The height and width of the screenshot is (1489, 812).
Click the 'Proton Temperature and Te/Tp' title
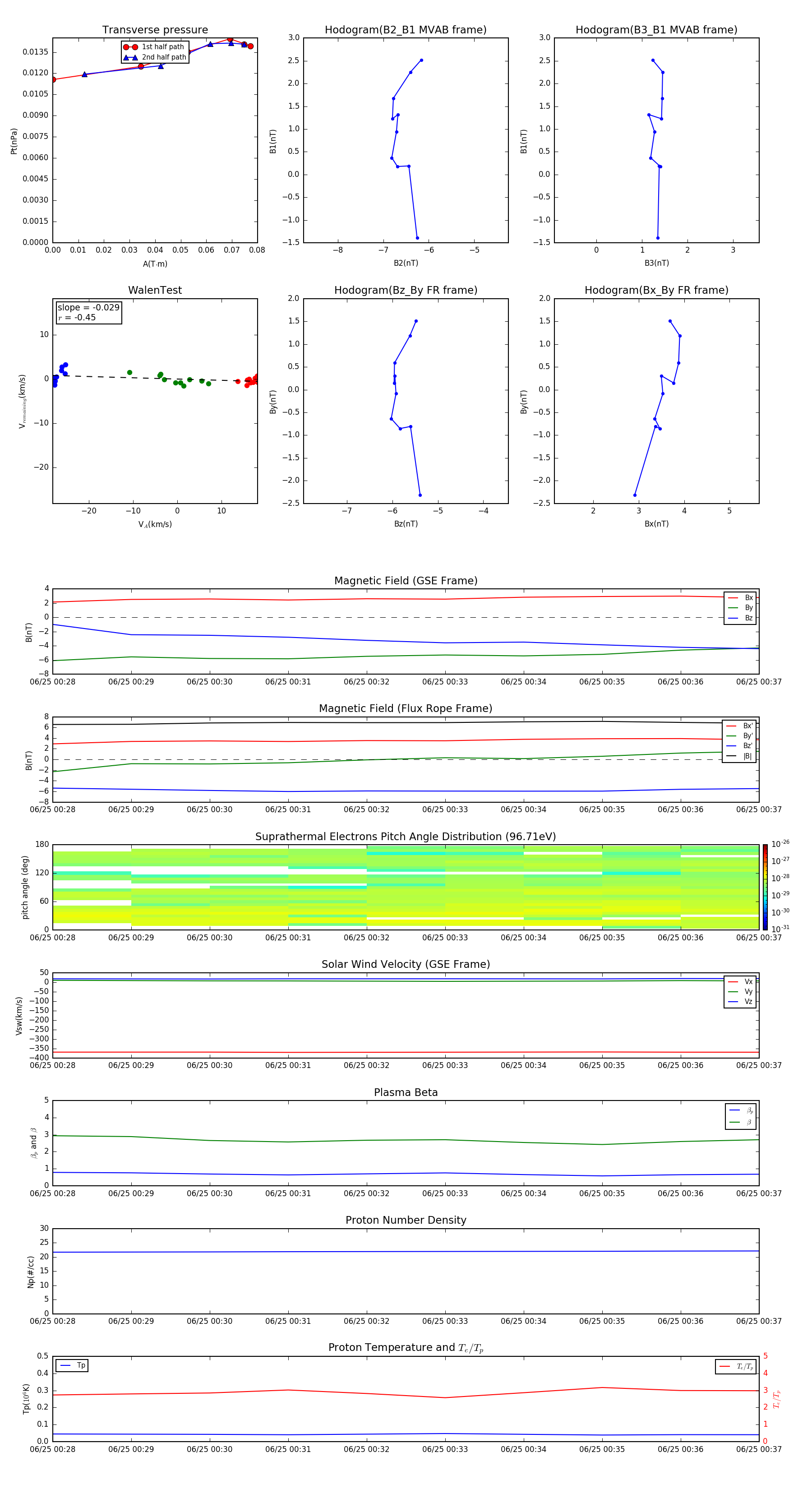tap(406, 1348)
